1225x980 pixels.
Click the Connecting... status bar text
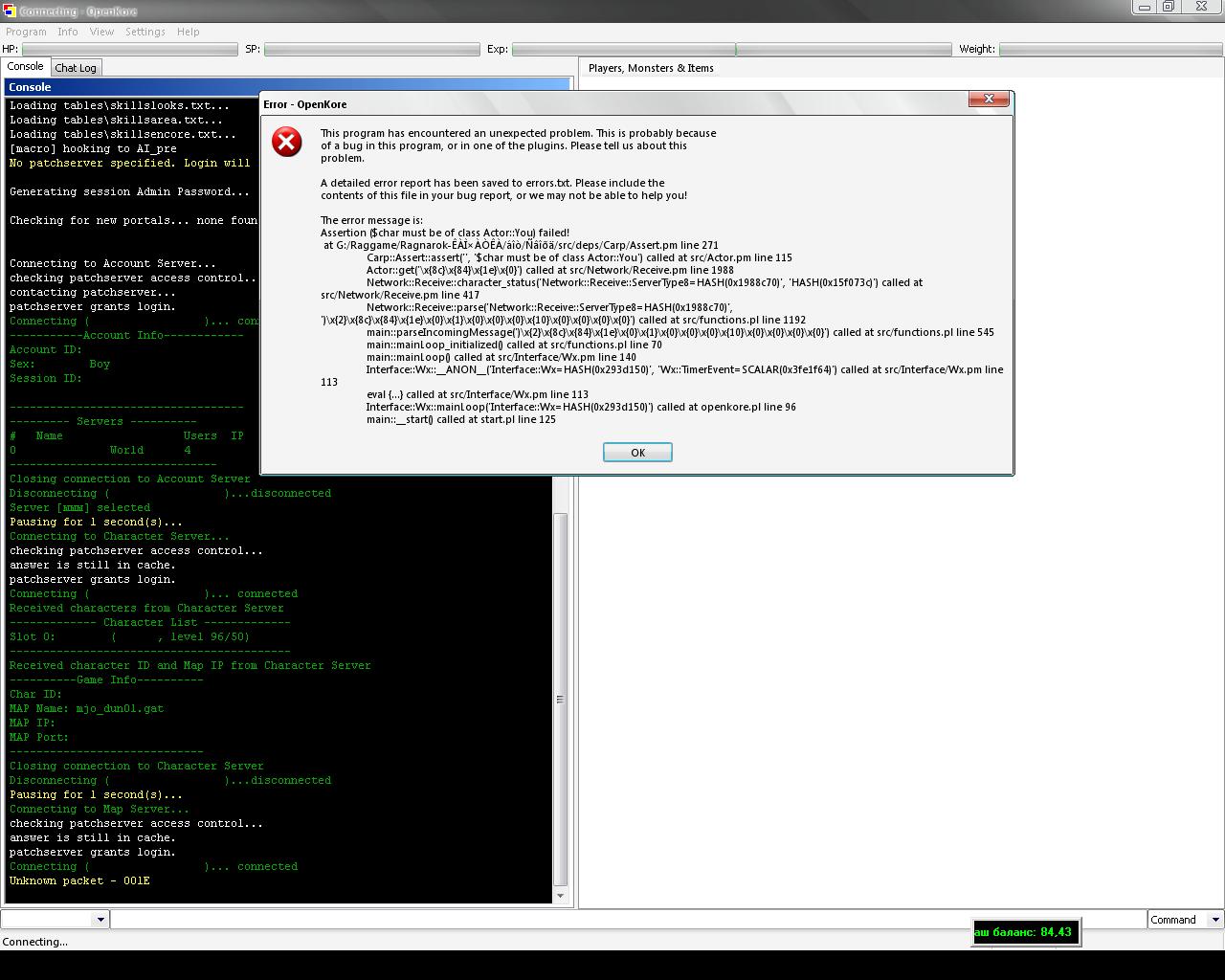pos(35,942)
